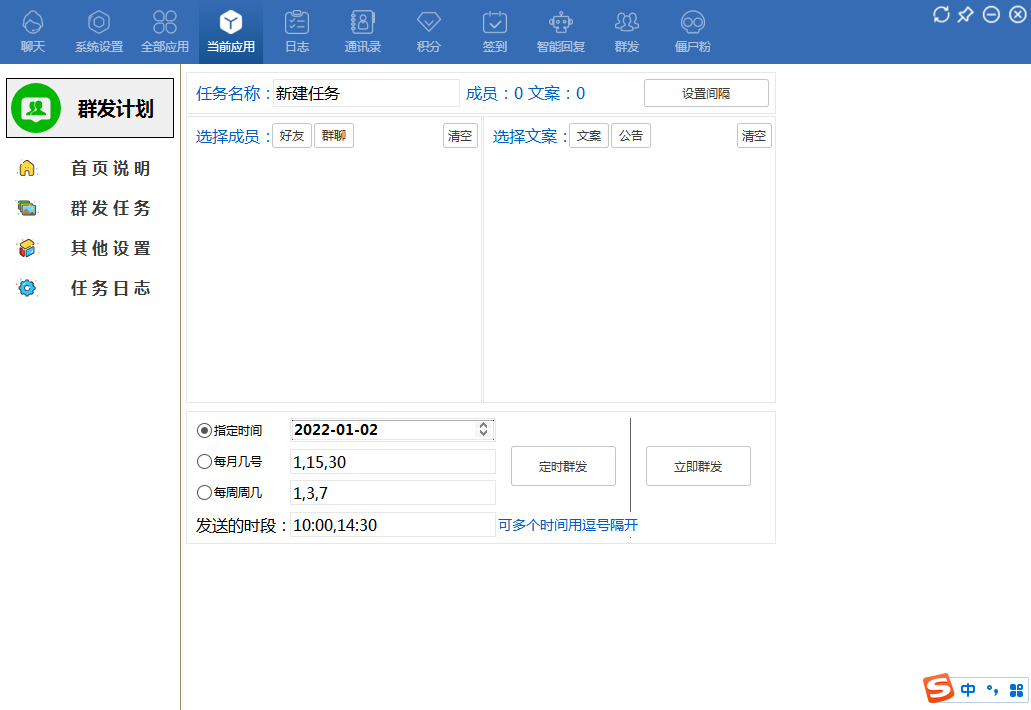Viewport: 1031px width, 710px height.
Task: Click the date field spinner arrows
Action: point(484,429)
